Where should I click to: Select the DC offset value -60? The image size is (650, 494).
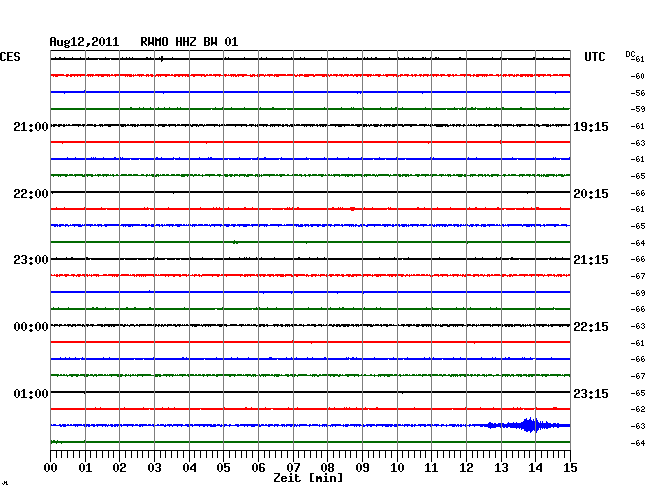(x=638, y=76)
